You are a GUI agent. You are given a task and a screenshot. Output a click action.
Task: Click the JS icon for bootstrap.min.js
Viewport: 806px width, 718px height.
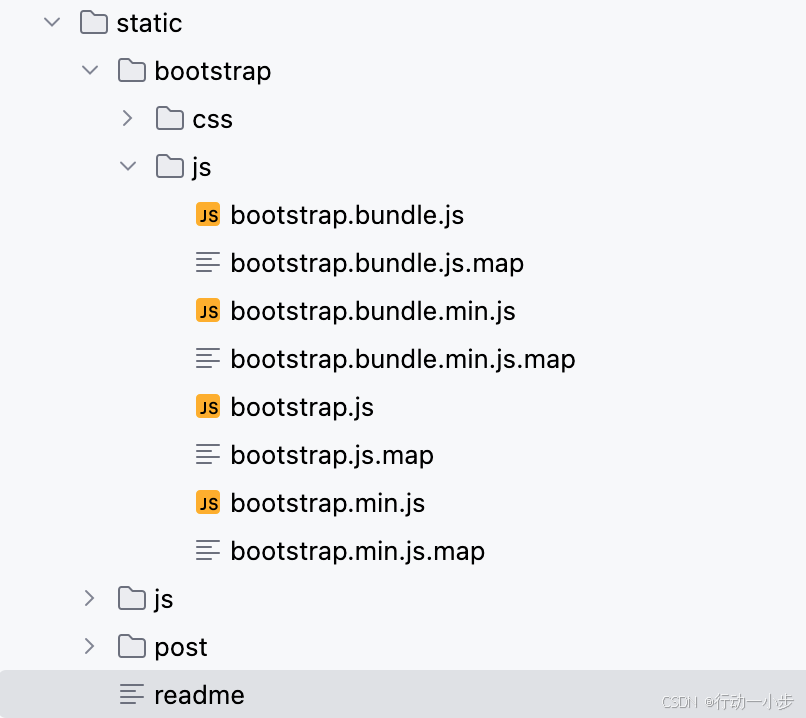point(208,502)
